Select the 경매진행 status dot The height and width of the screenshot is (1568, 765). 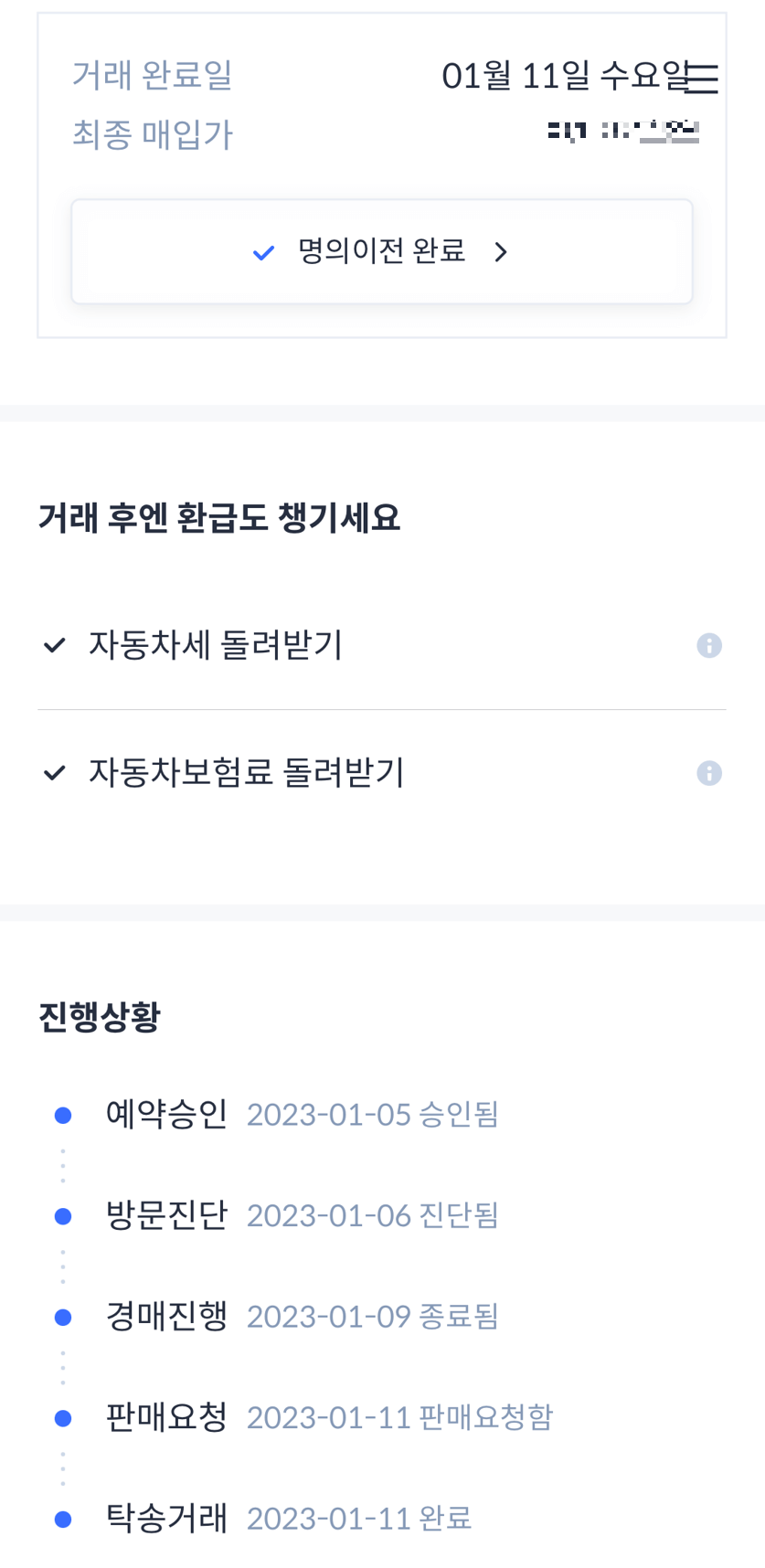click(62, 1316)
